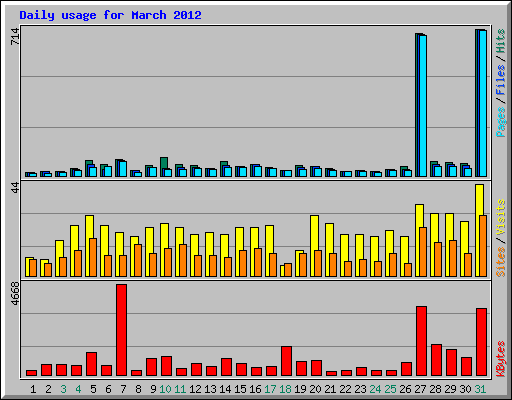512x400 pixels.
Task: Click the day 27 axis label
Action: point(420,389)
